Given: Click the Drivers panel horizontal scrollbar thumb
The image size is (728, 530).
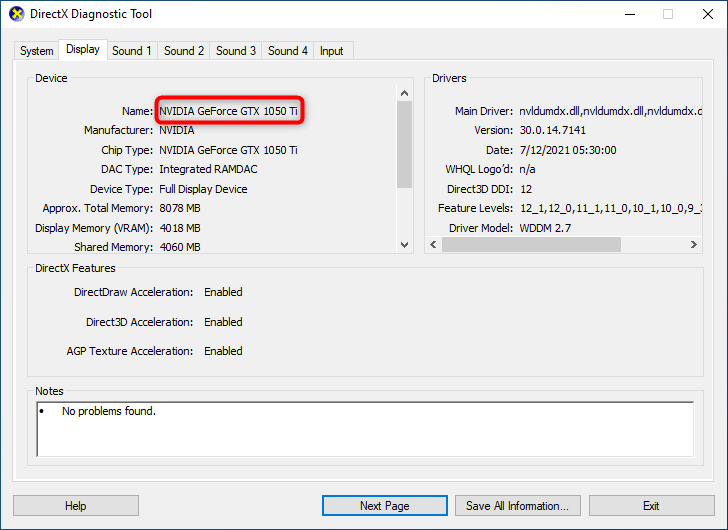Looking at the screenshot, I should tap(531, 245).
